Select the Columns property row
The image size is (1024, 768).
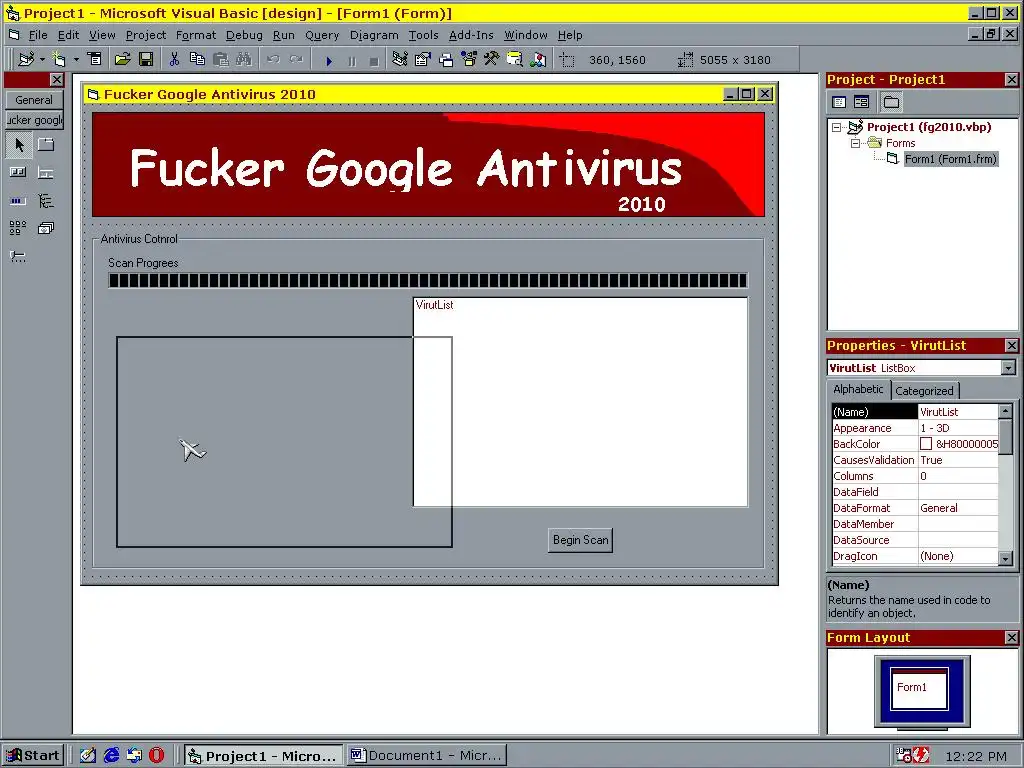[915, 476]
